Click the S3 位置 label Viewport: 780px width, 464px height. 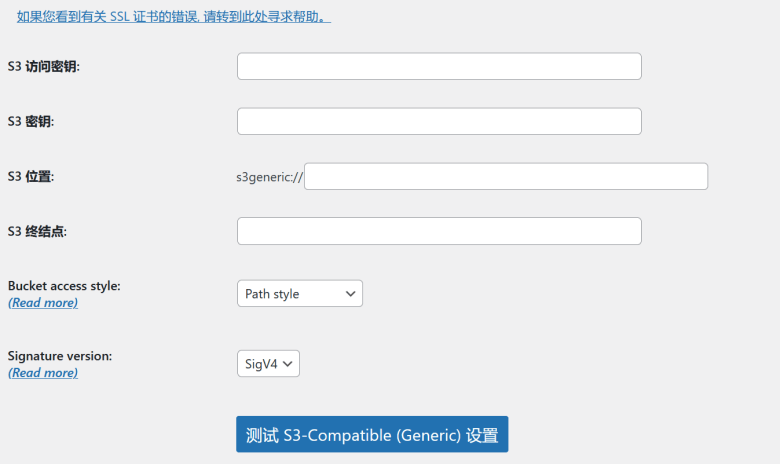click(31, 177)
